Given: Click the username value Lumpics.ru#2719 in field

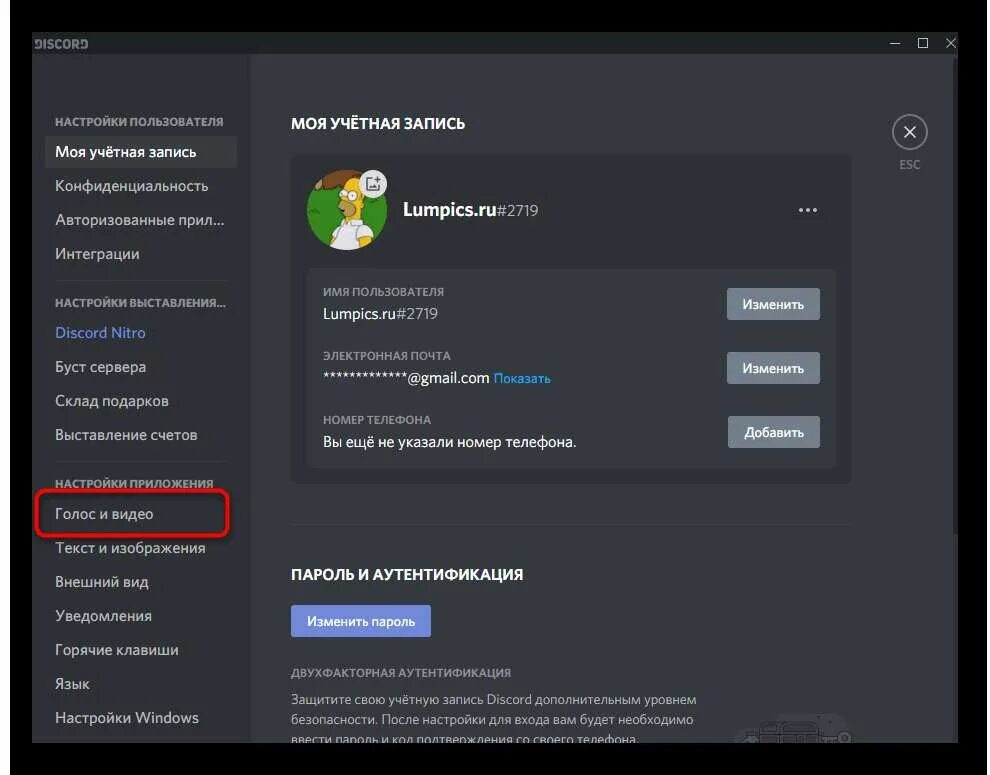Looking at the screenshot, I should click(380, 314).
